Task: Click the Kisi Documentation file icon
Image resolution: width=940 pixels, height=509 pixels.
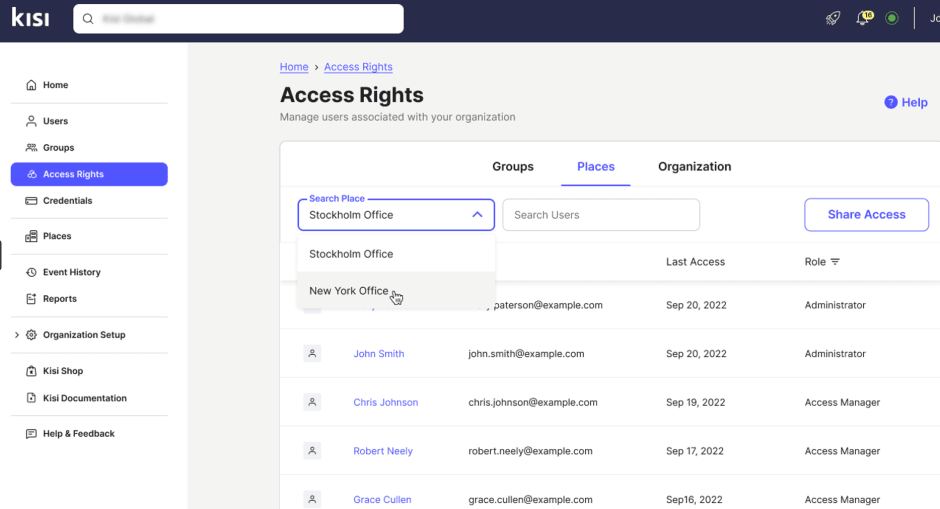Action: pos(31,398)
